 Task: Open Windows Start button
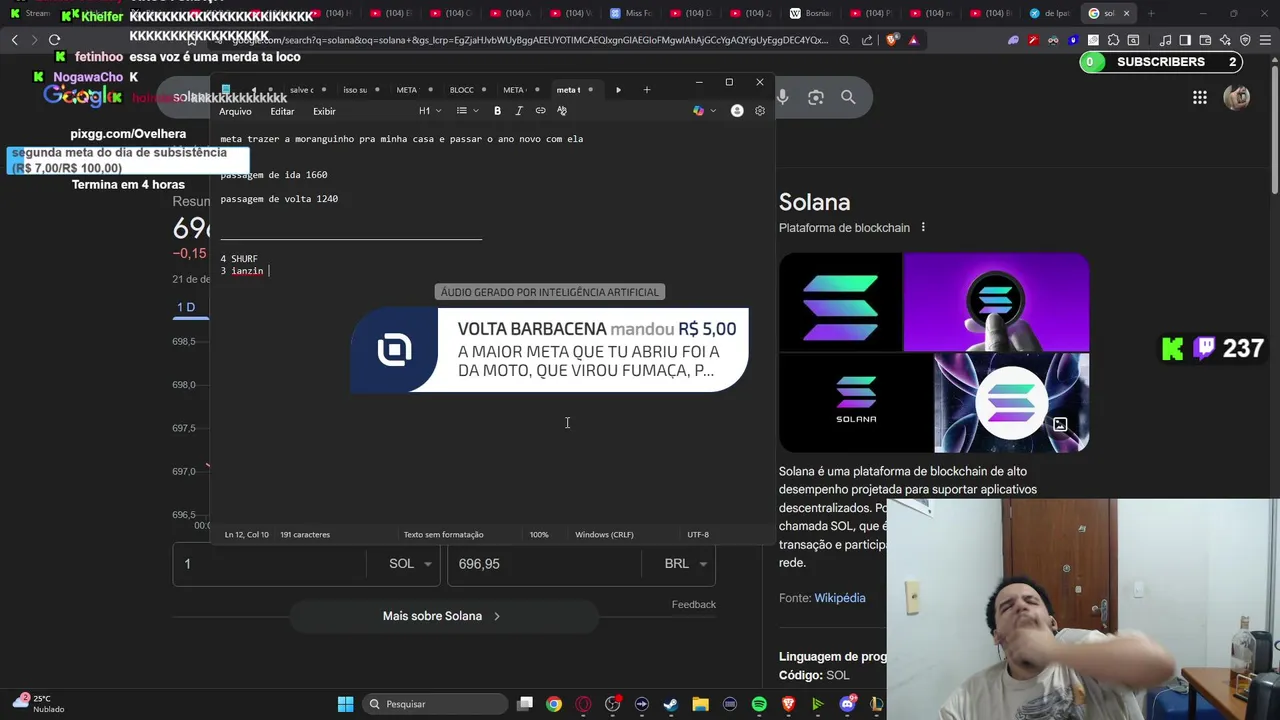(x=345, y=704)
